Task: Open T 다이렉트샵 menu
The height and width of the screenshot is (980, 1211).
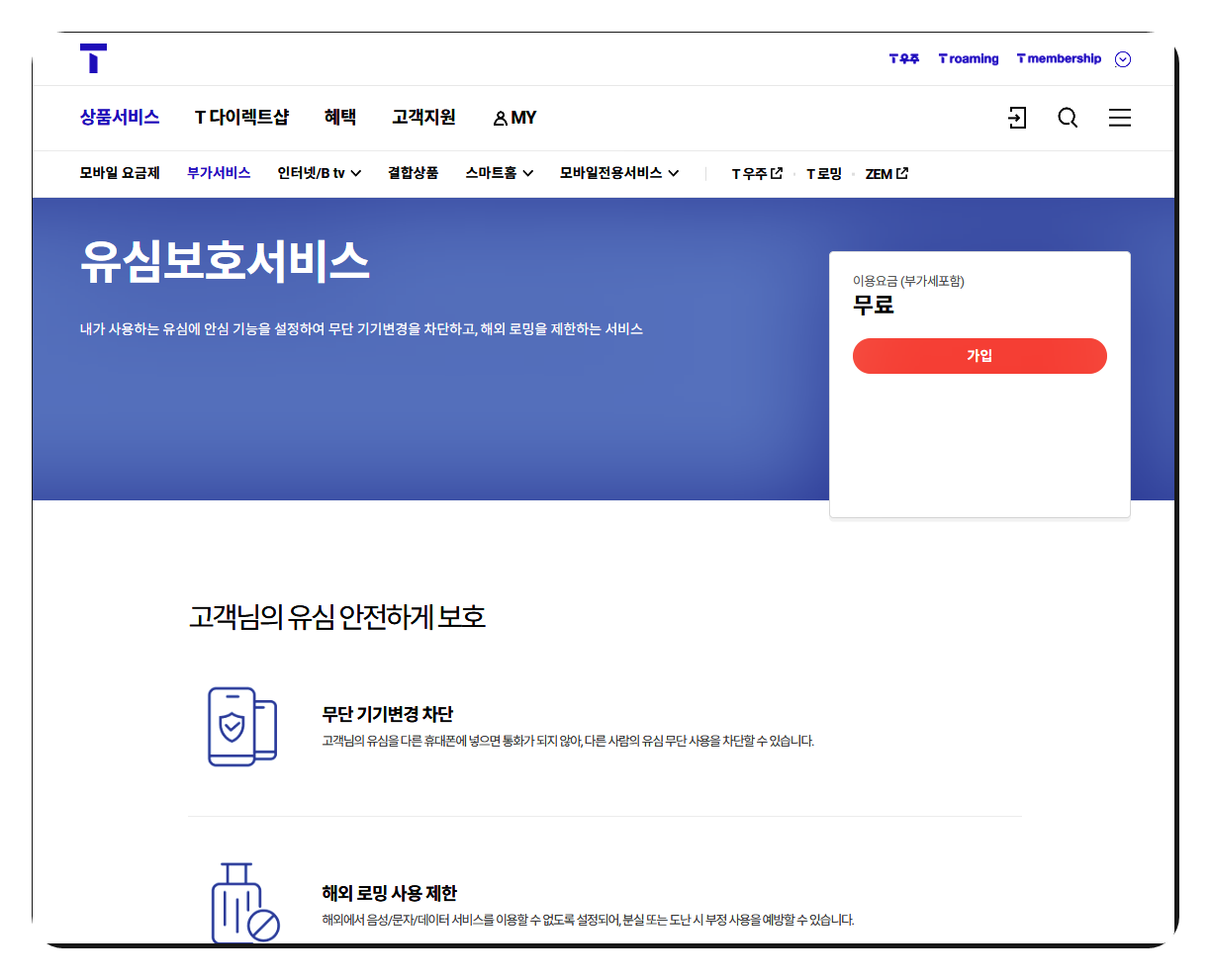Action: click(x=242, y=118)
